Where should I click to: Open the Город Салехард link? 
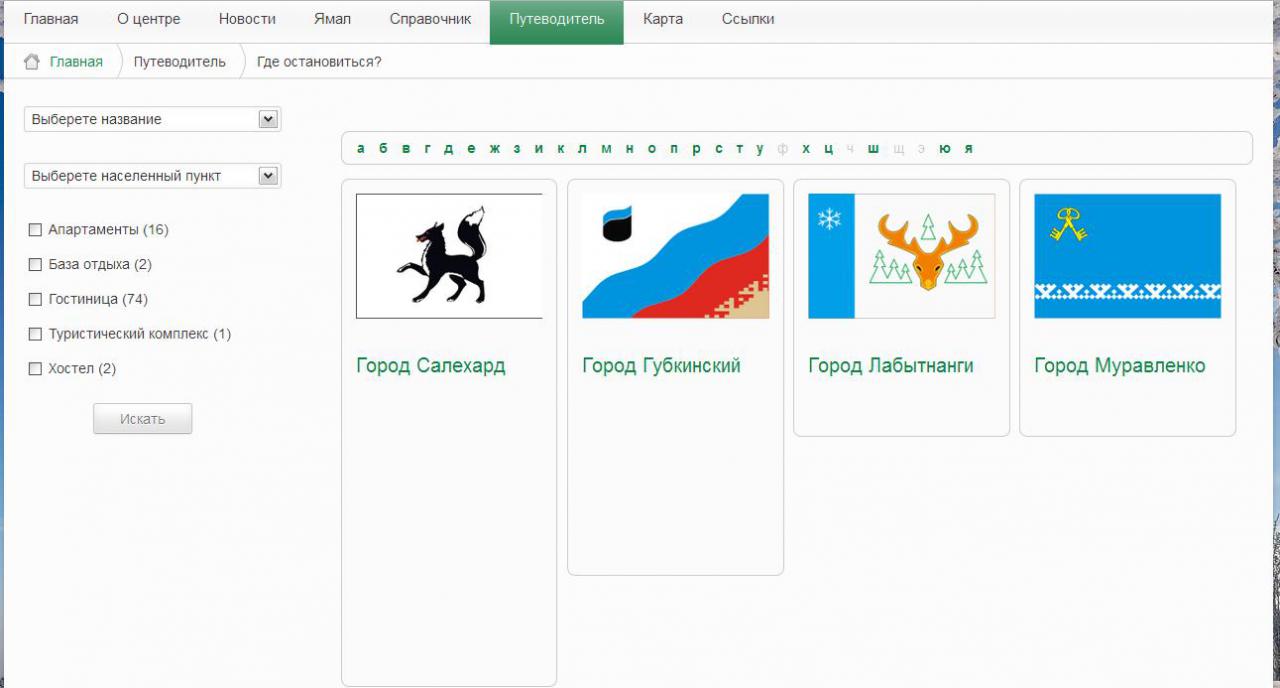[x=431, y=366]
